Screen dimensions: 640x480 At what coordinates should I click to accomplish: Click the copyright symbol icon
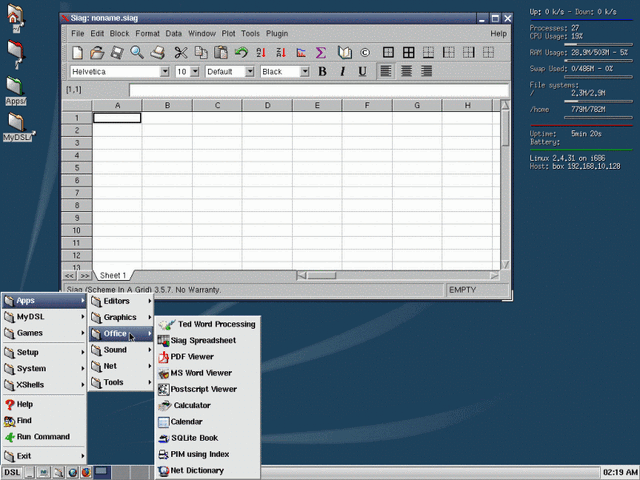pyautogui.click(x=365, y=52)
